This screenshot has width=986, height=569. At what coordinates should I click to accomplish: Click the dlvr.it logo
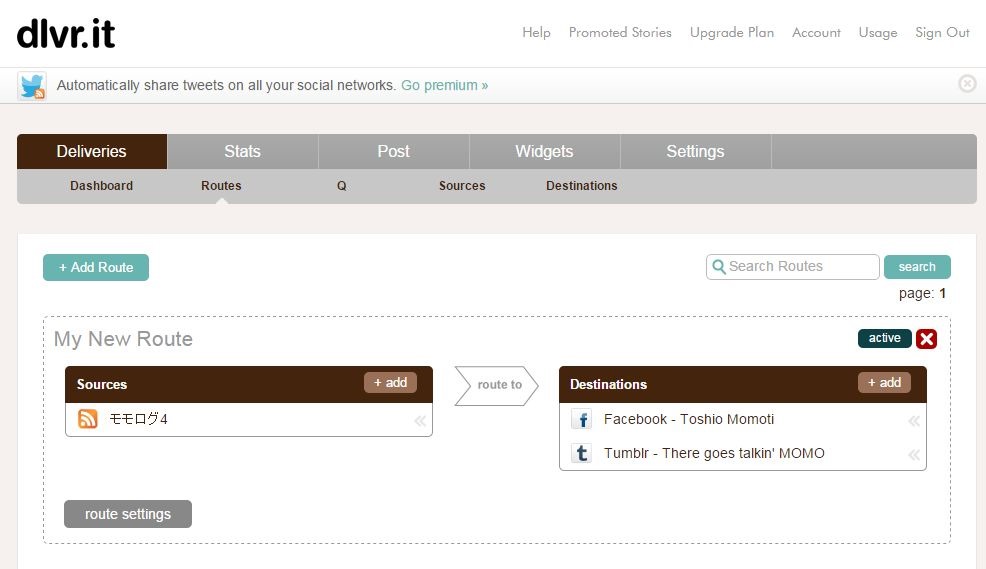click(x=66, y=33)
